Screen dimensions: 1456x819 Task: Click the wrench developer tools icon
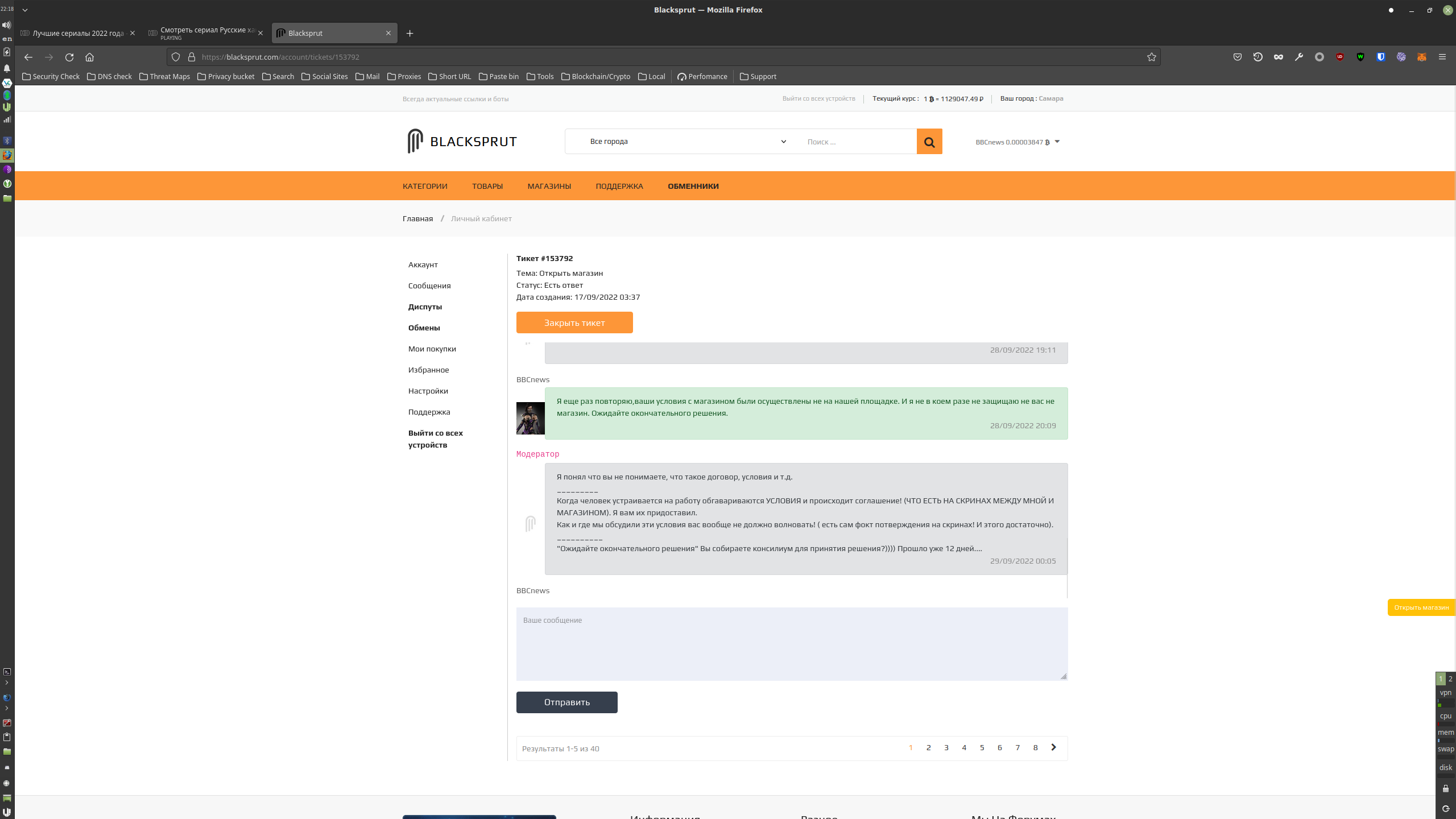[1299, 57]
